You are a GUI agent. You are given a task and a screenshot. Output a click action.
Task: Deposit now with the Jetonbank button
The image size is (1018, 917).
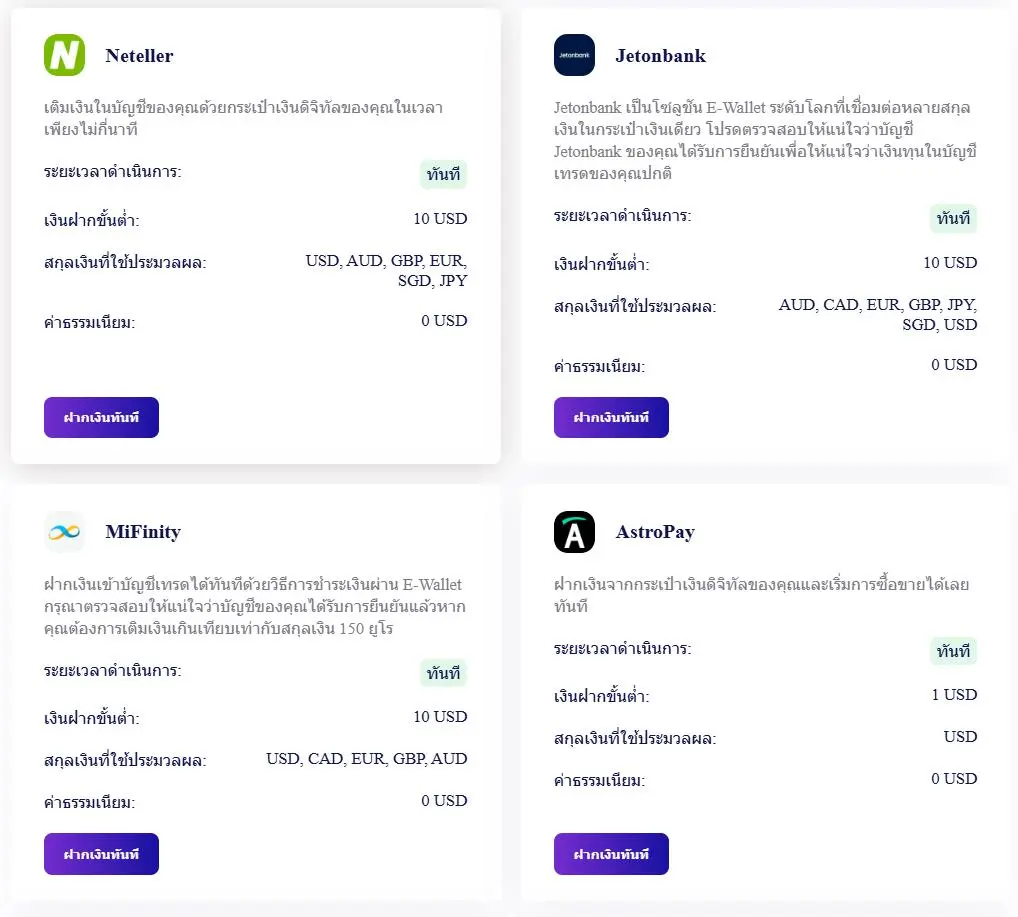(611, 418)
